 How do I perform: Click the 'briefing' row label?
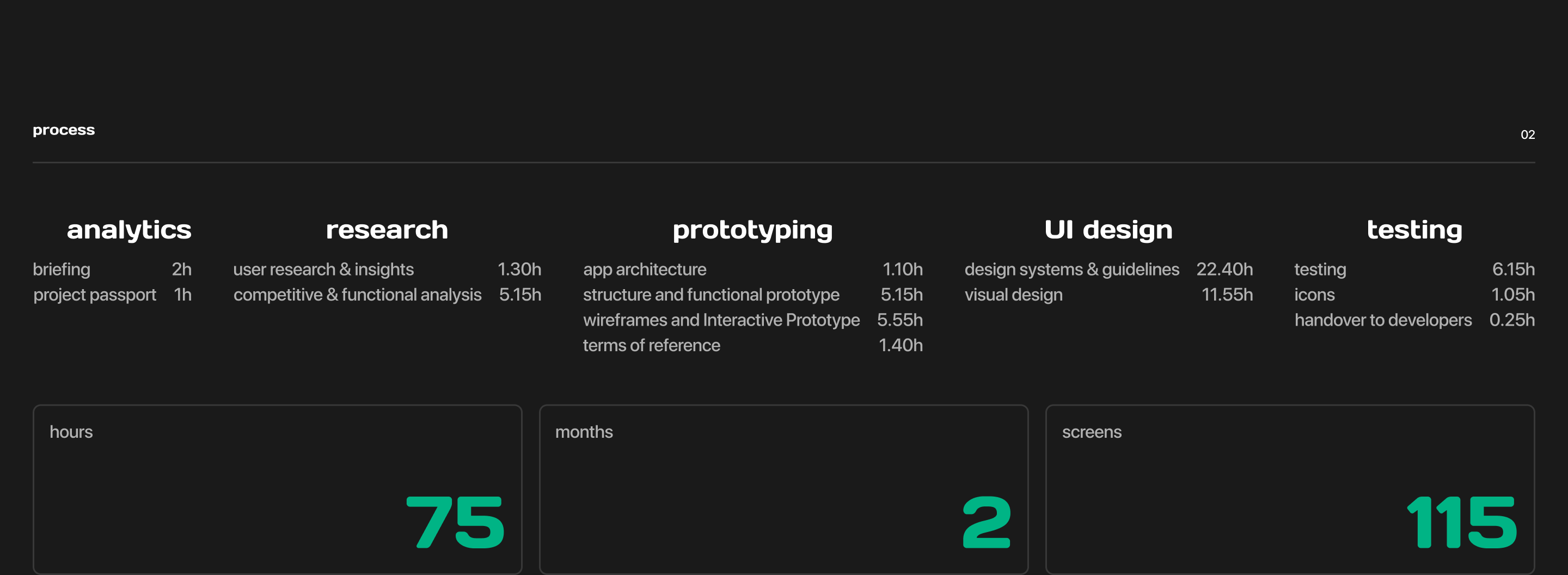[x=62, y=270]
